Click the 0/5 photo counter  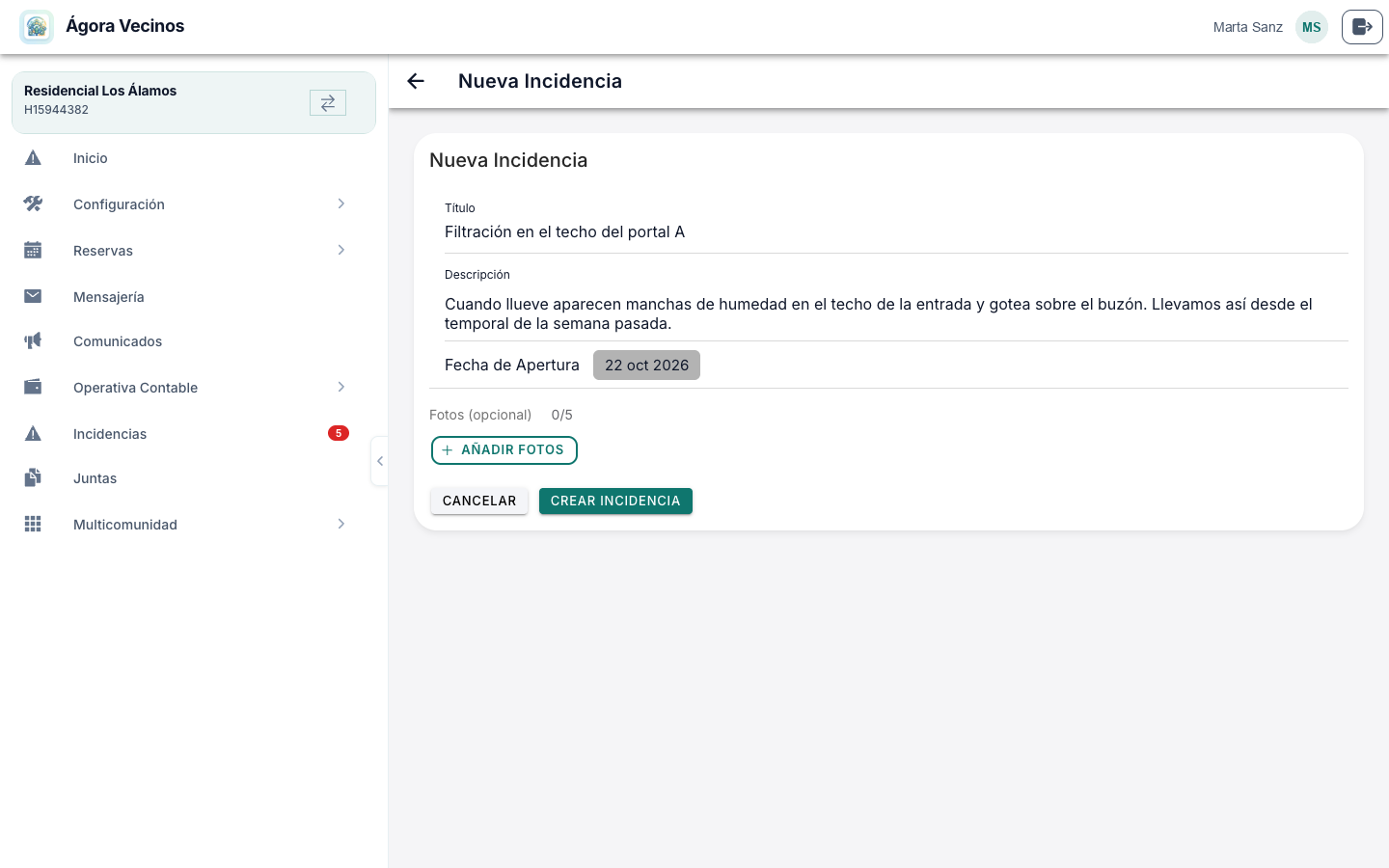pos(562,415)
